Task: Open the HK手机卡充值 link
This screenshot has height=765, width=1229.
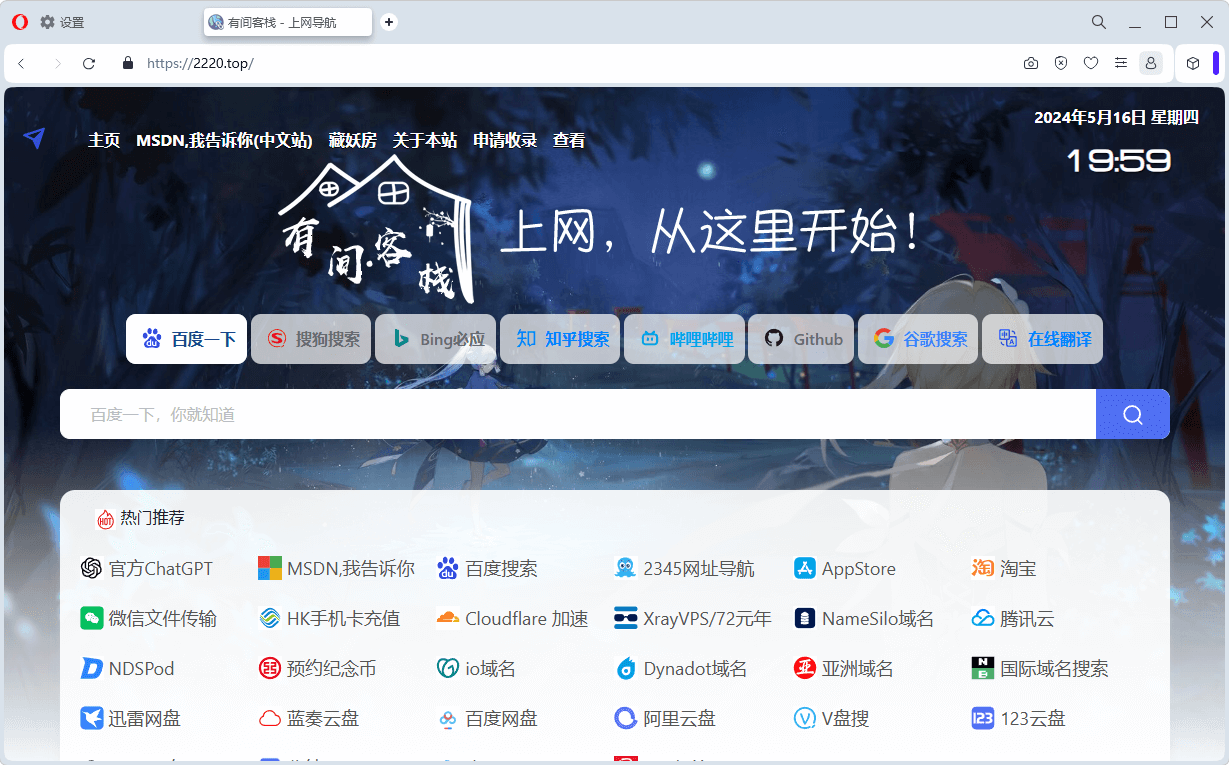Action: pyautogui.click(x=329, y=619)
